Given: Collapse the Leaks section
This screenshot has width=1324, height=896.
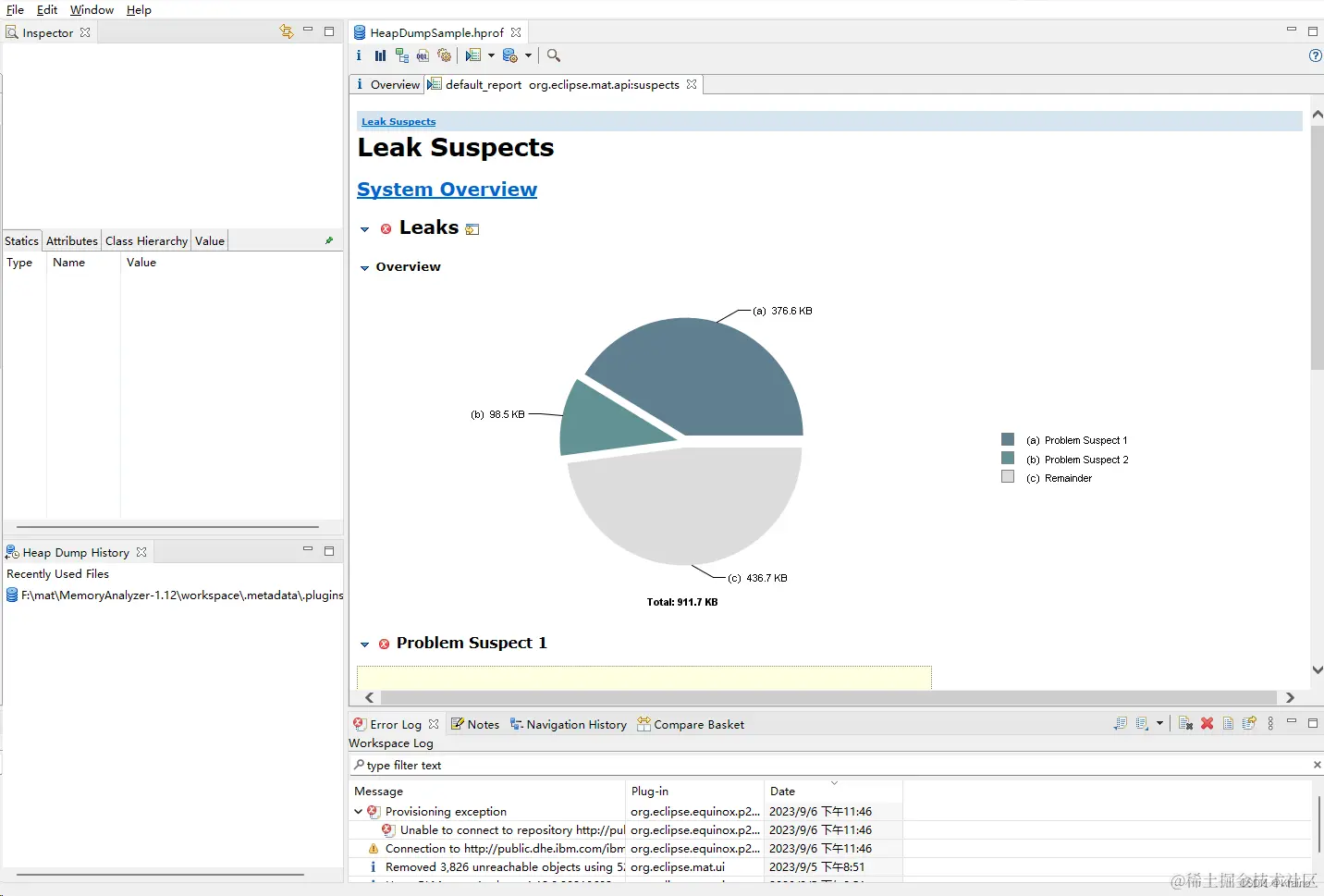Looking at the screenshot, I should 364,229.
